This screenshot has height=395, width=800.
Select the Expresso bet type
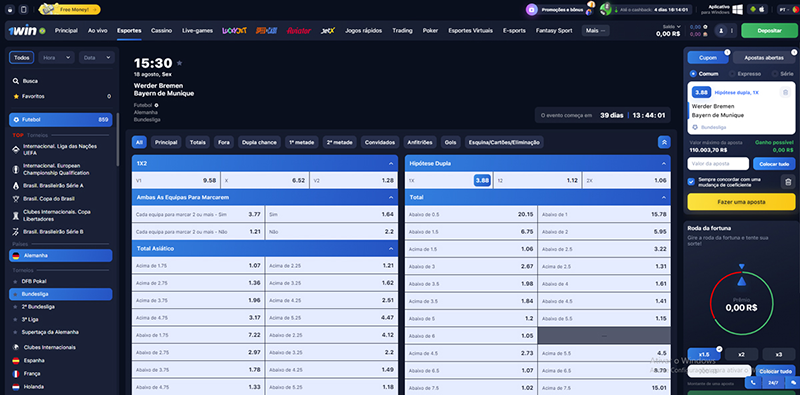coord(746,74)
